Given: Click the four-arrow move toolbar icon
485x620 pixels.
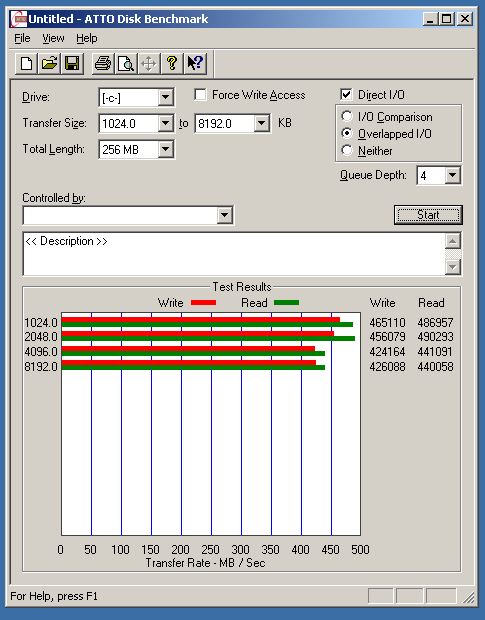Looking at the screenshot, I should [x=149, y=63].
